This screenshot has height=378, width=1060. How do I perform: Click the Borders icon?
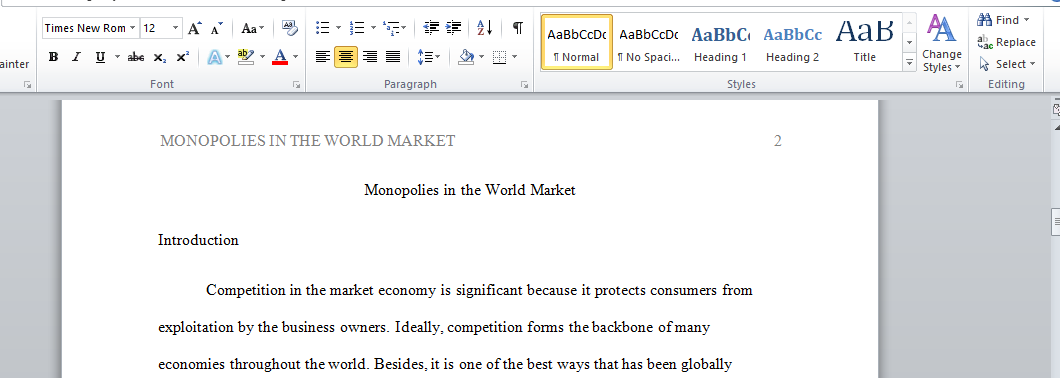[500, 57]
